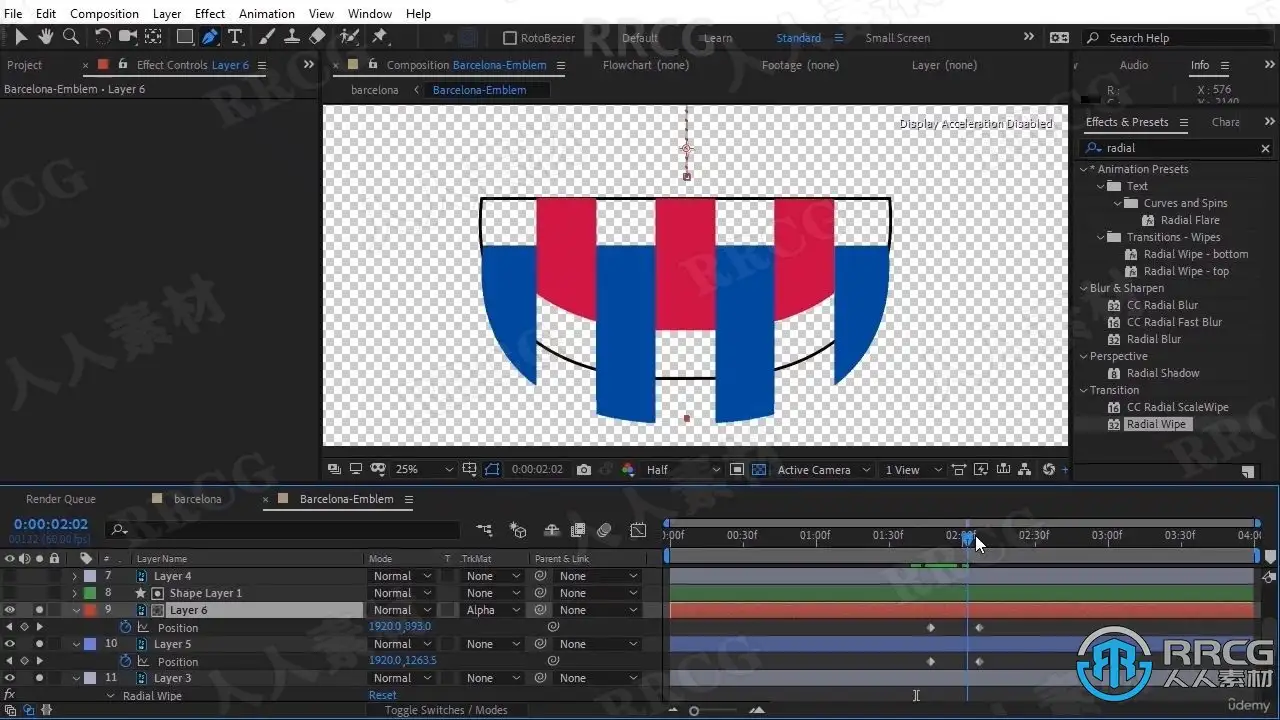Switch to the Project panel tab
Screen dimensions: 1280x720
click(x=24, y=65)
